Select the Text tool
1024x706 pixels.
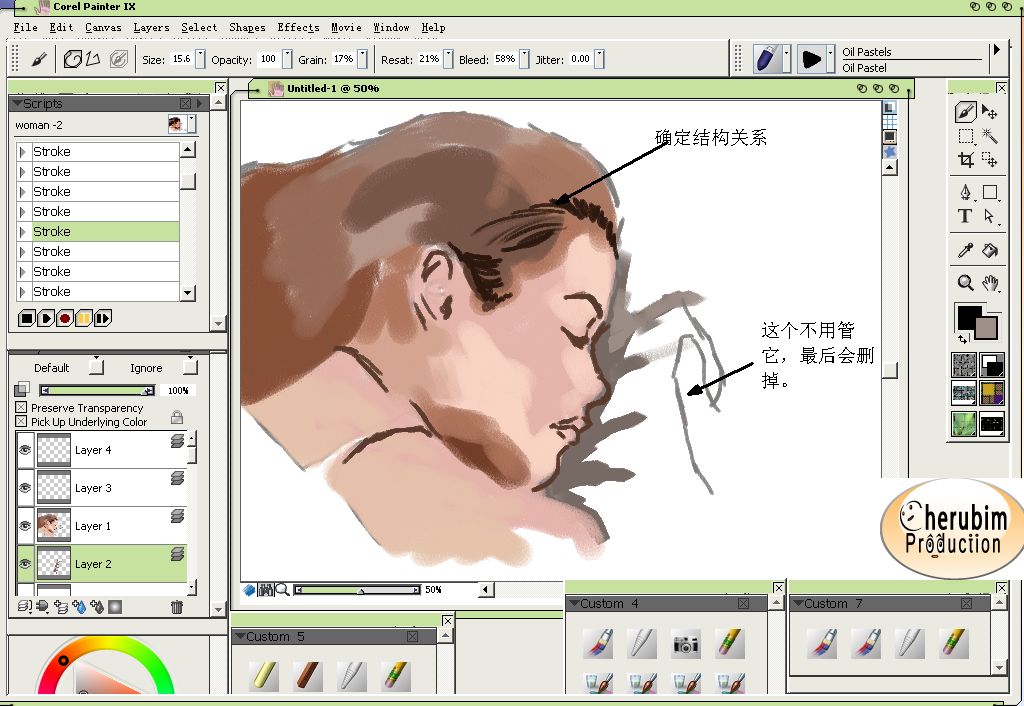point(965,216)
